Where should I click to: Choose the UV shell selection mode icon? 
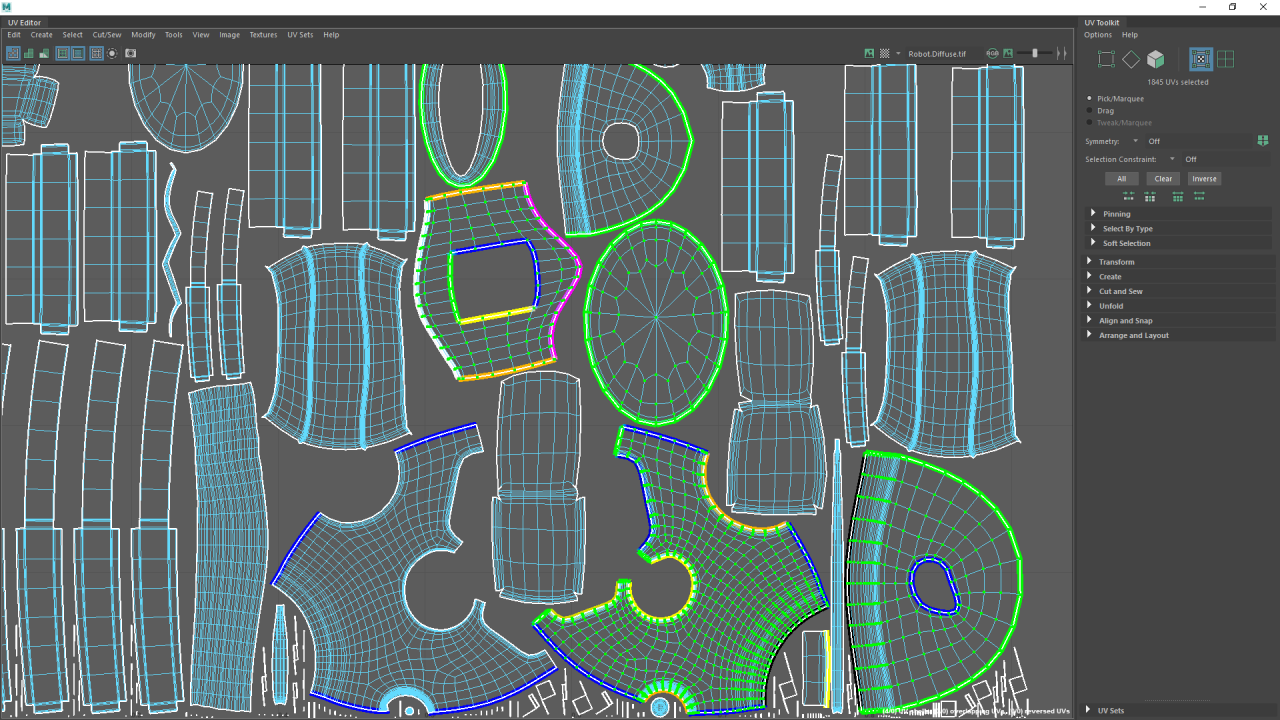(1225, 59)
